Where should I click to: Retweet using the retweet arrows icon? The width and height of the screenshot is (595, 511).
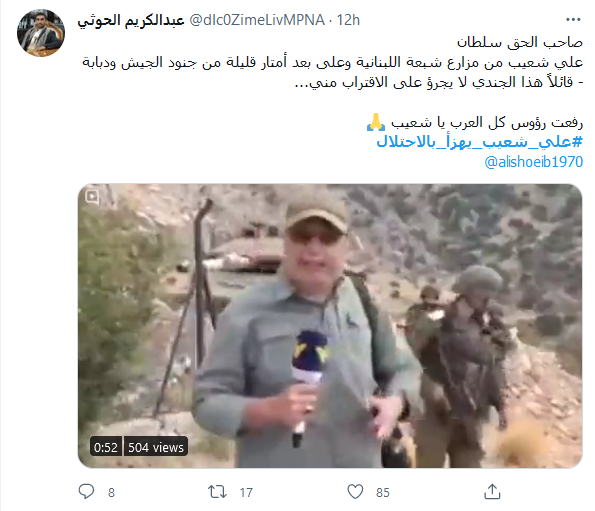tap(217, 492)
